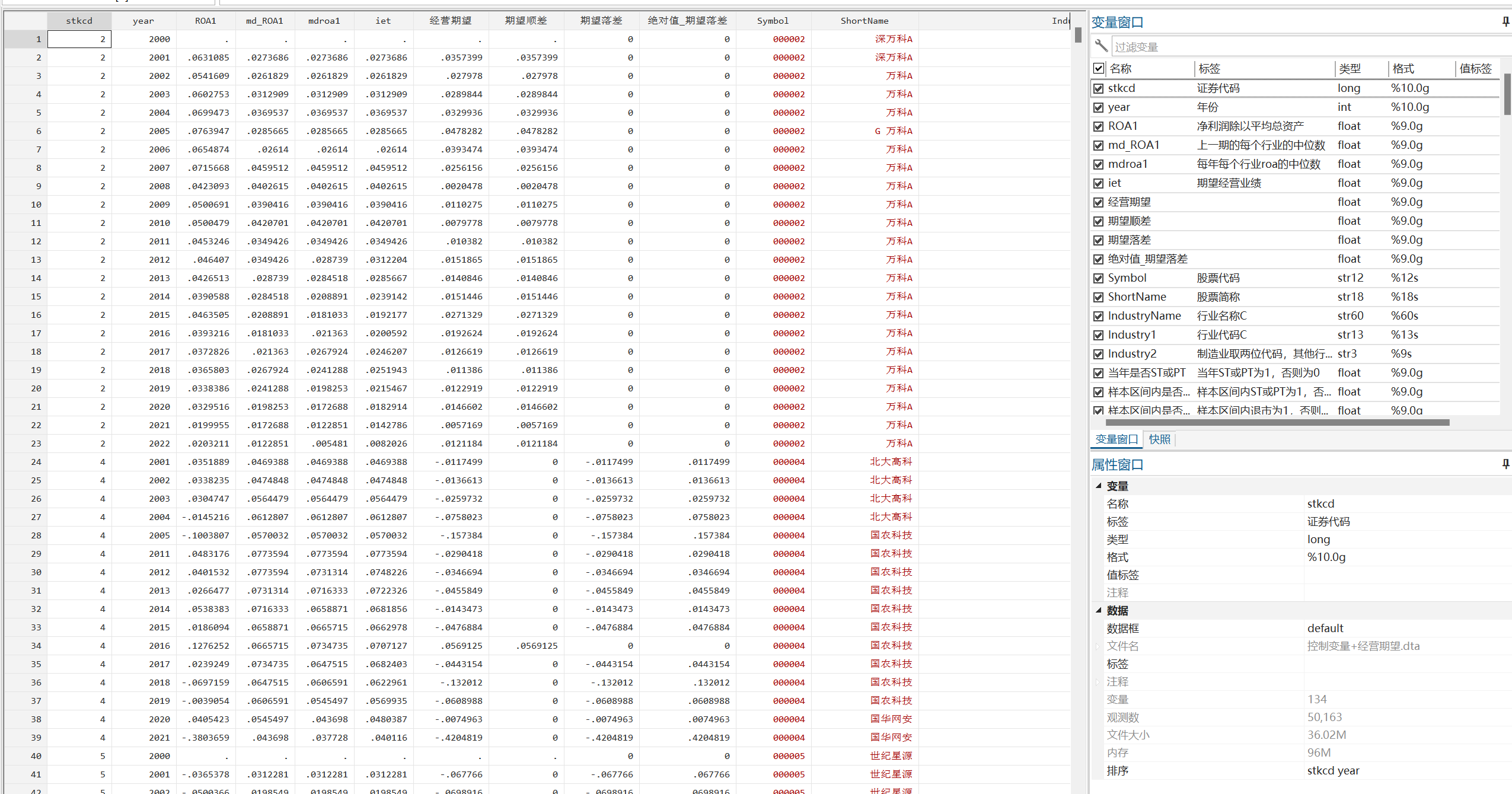Image resolution: width=1512 pixels, height=794 pixels.
Task: Pin the 变量窗口 panel
Action: click(x=1505, y=22)
